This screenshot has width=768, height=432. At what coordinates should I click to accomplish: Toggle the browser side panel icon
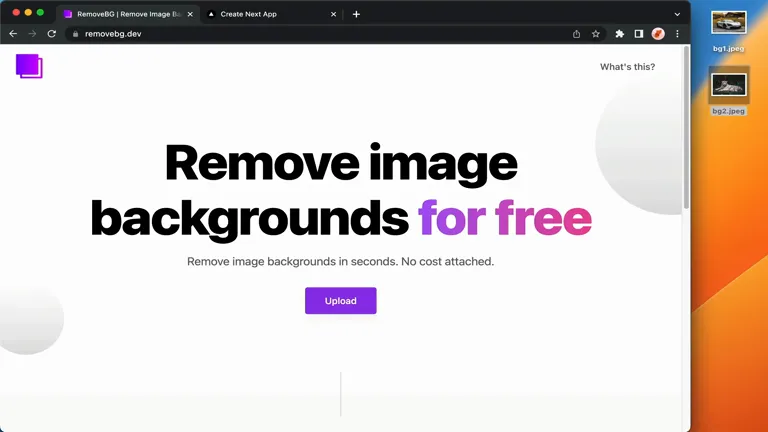639,34
